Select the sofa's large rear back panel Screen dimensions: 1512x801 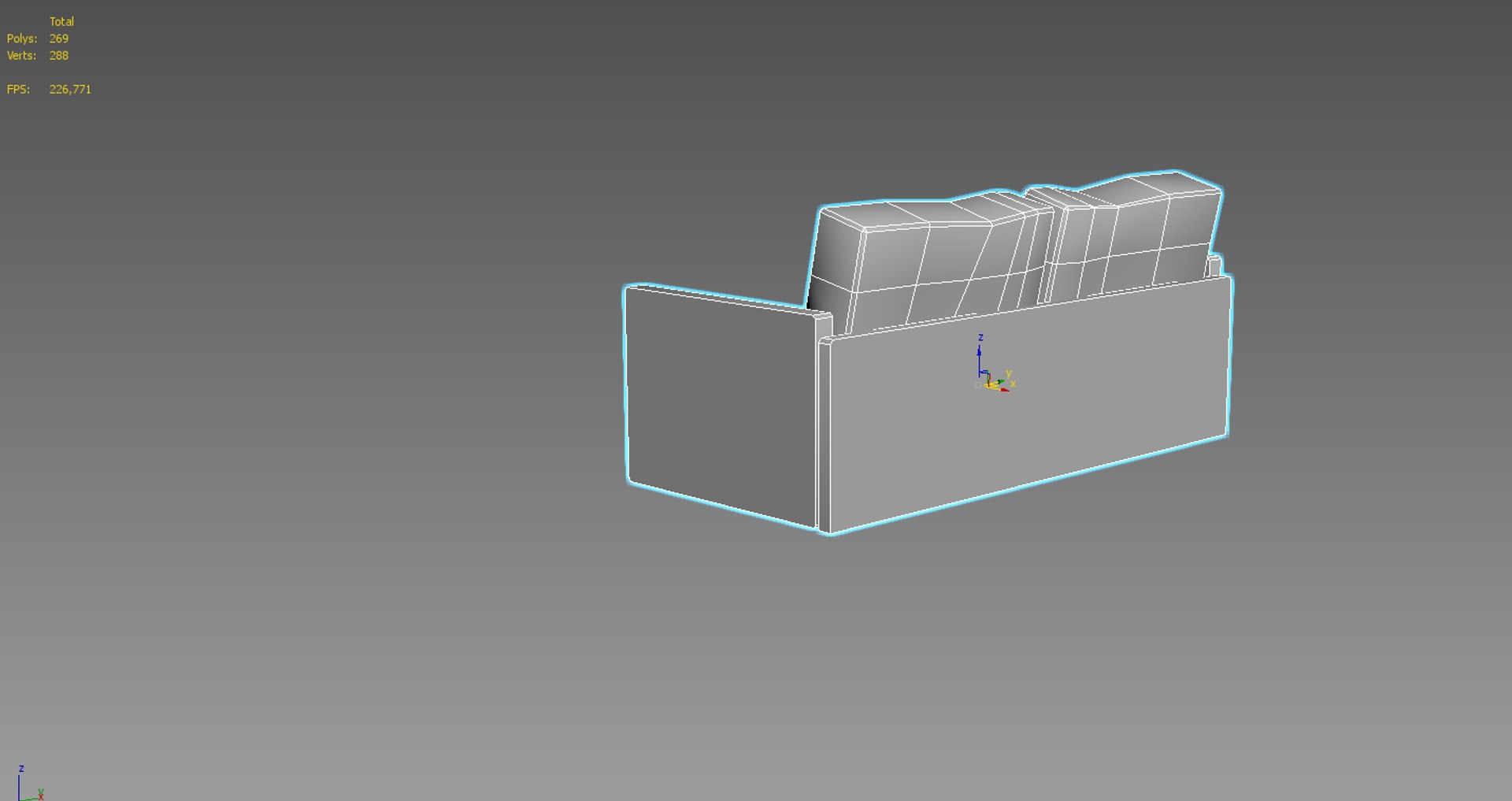[1028, 406]
